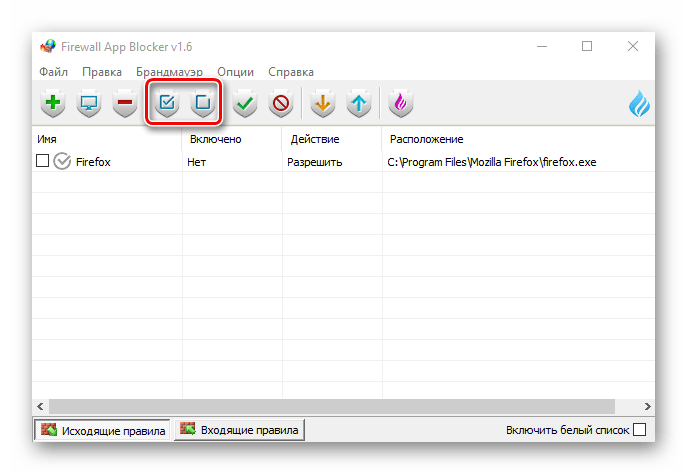
Task: Close the Firewall App Blocker window
Action: pos(633,46)
